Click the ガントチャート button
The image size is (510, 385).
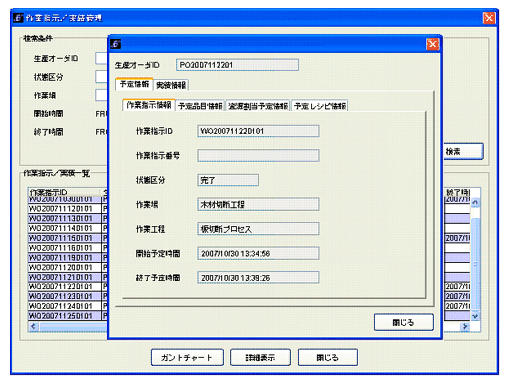pos(187,357)
